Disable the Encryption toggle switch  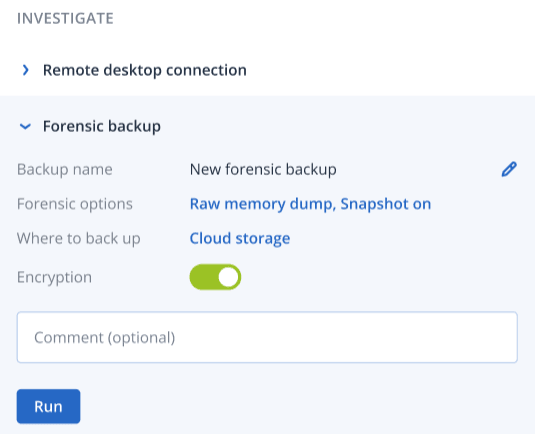click(x=215, y=277)
